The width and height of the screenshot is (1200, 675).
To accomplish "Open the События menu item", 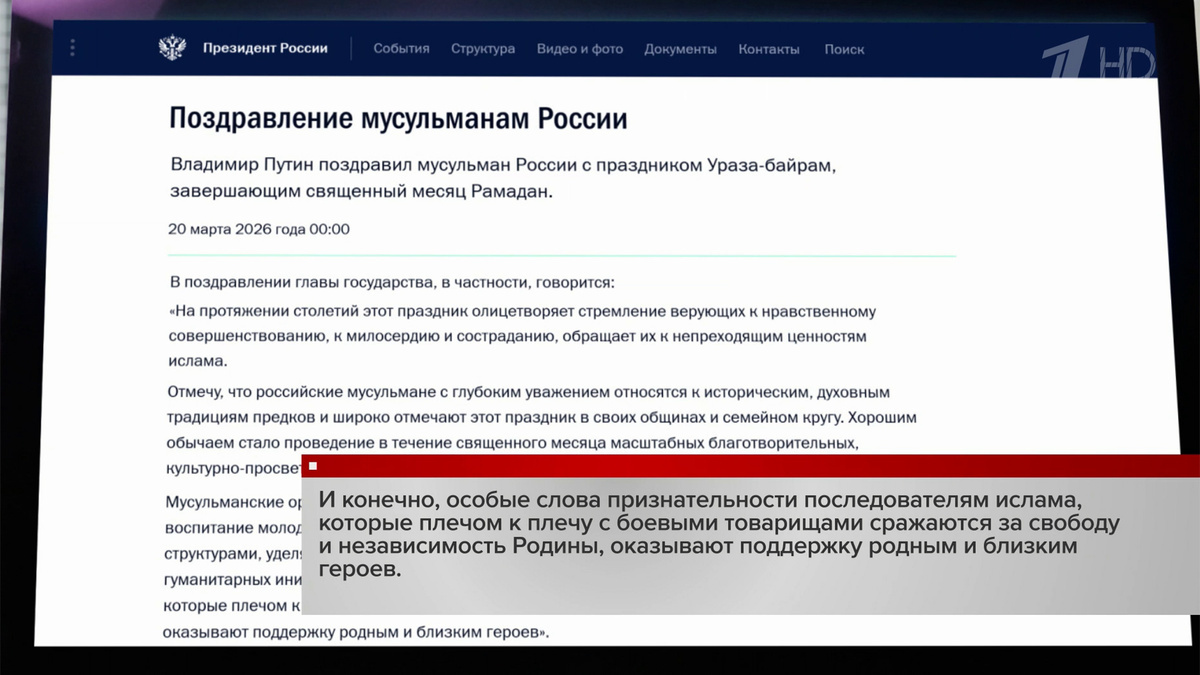I will pos(400,48).
